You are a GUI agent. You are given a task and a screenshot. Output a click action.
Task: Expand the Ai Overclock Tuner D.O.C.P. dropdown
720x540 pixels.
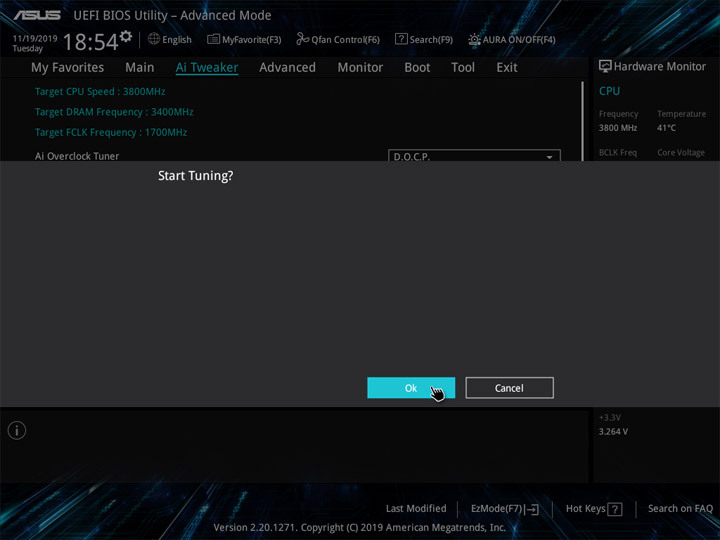point(474,155)
